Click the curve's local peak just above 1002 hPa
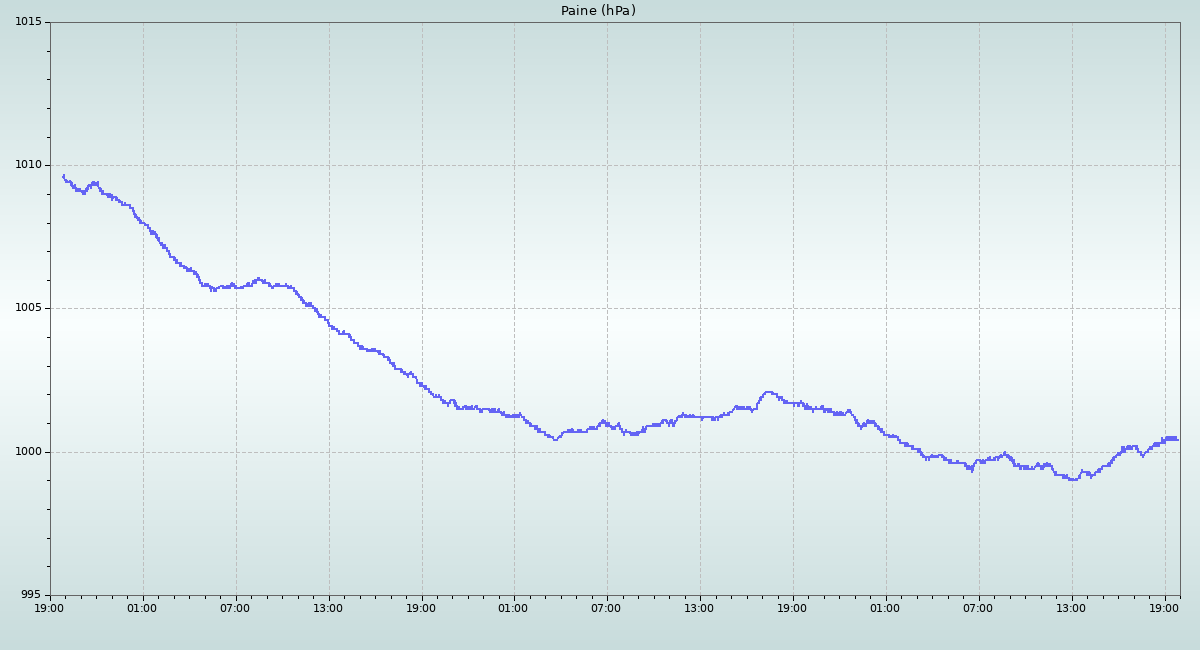 [x=767, y=392]
